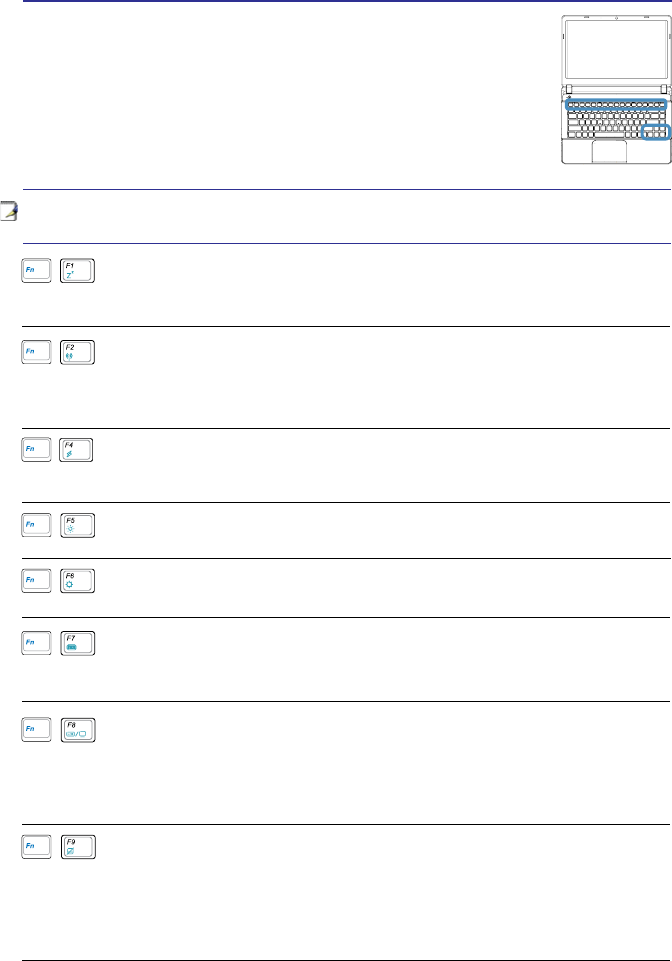Click the Fn key beside F1

click(x=33, y=271)
